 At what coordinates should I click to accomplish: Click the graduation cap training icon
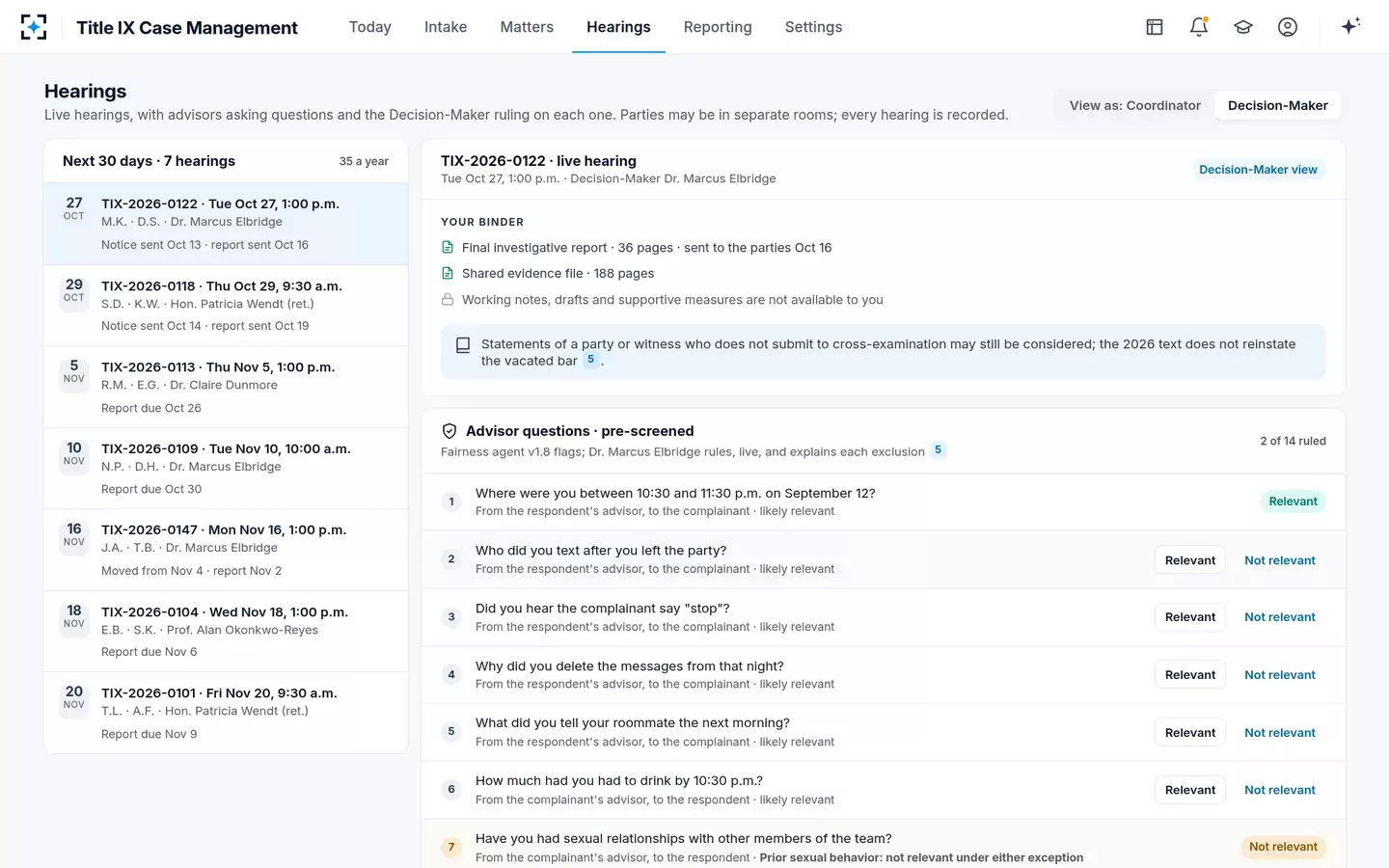coord(1243,27)
